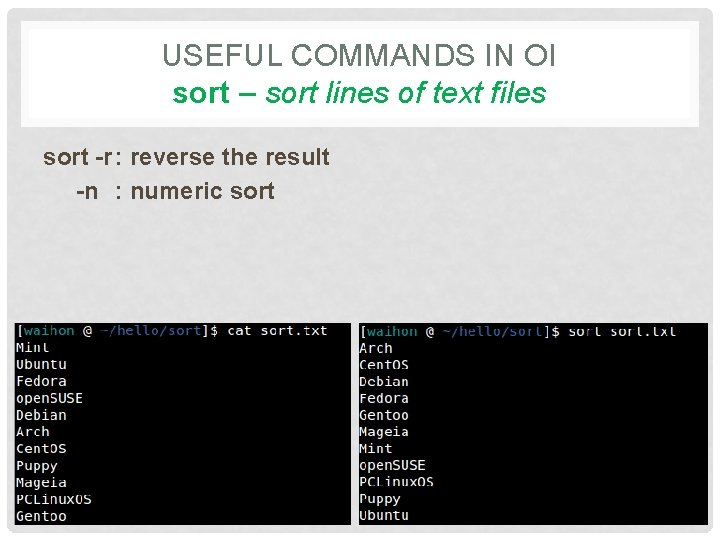Select 'Ubuntu' in the sorted right terminal
The width and height of the screenshot is (720, 540).
coord(384,516)
